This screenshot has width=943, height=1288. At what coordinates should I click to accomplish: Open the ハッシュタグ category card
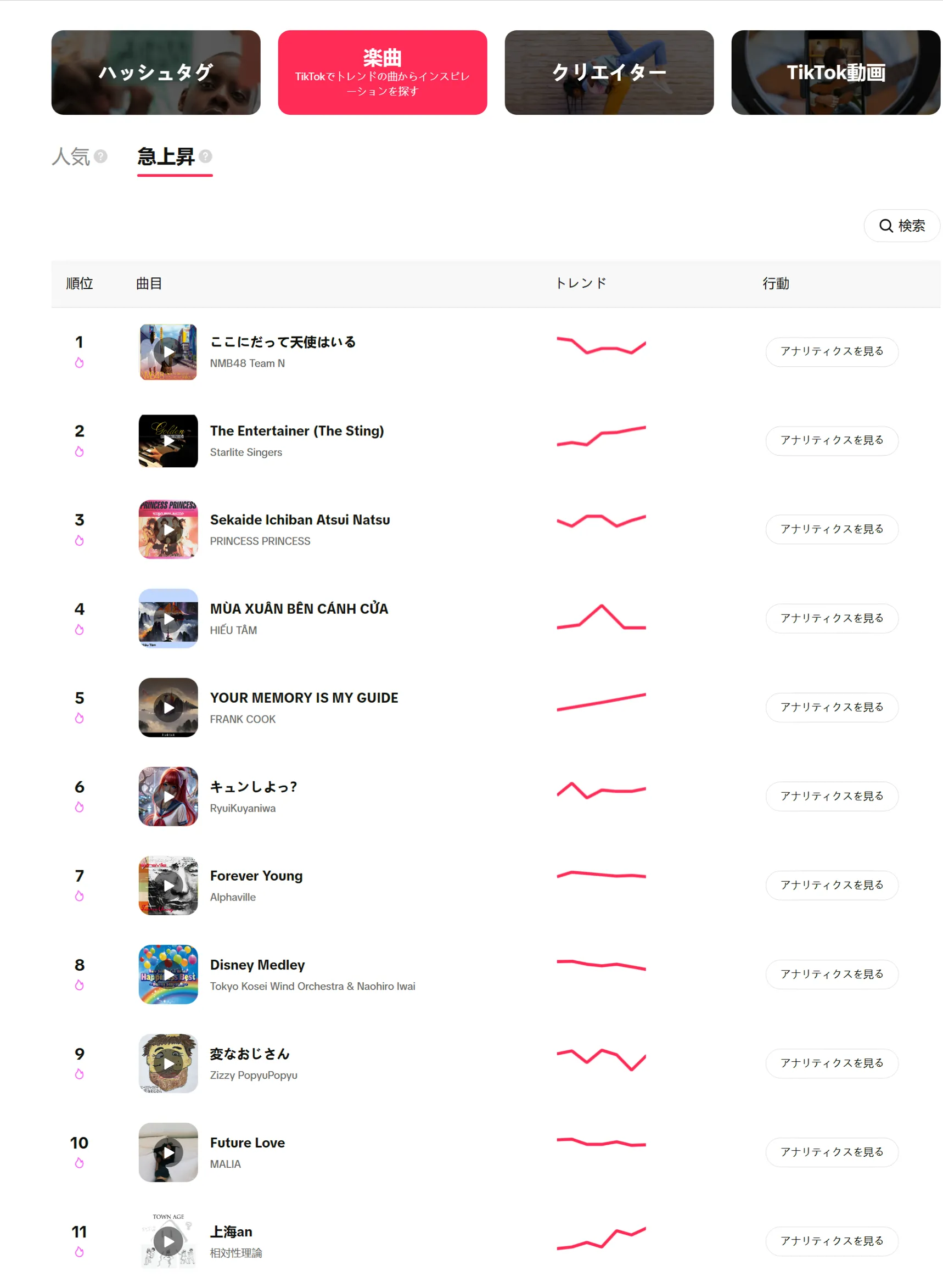[156, 72]
